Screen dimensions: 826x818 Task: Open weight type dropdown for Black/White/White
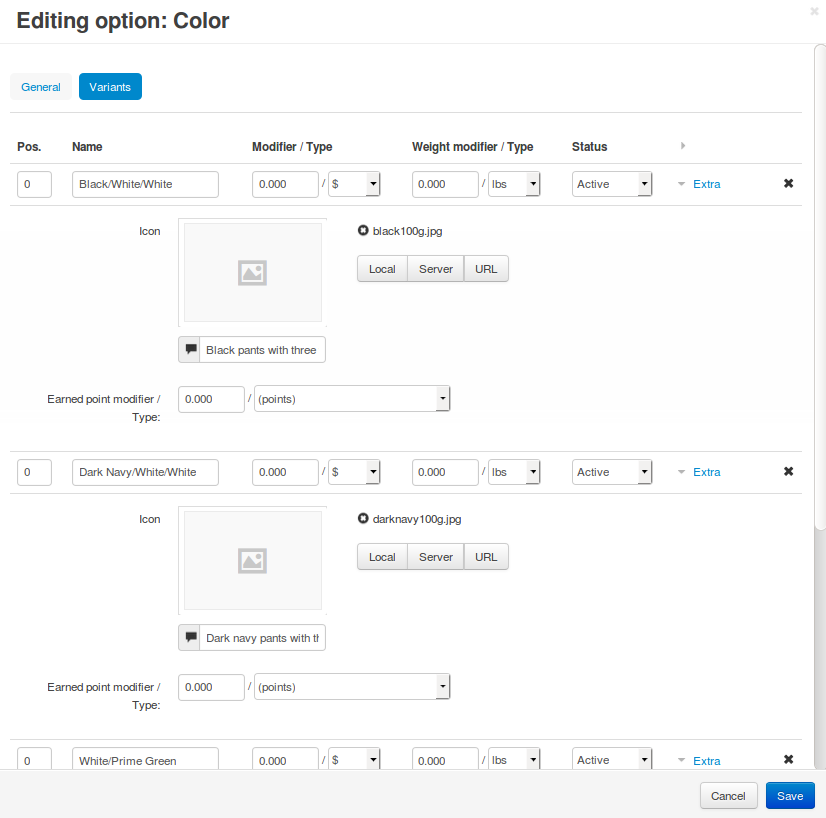[x=514, y=184]
